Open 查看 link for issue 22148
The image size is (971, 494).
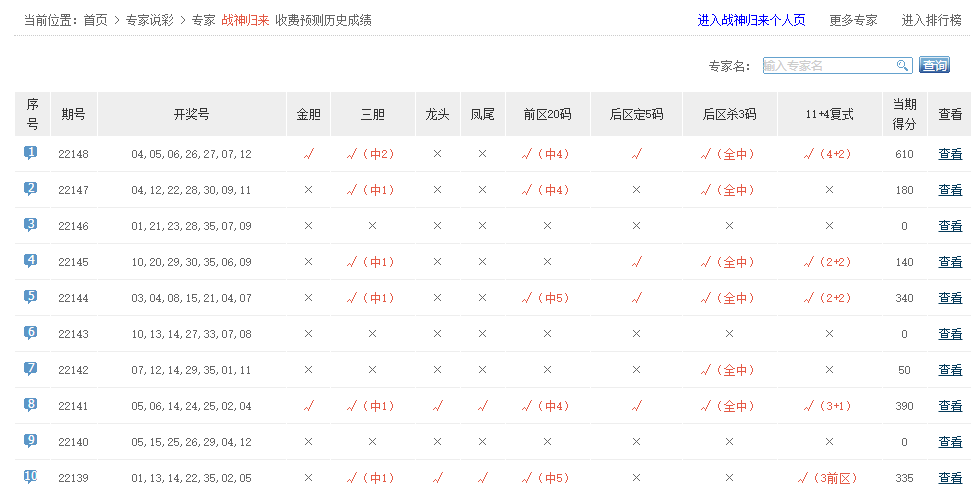pyautogui.click(x=950, y=154)
